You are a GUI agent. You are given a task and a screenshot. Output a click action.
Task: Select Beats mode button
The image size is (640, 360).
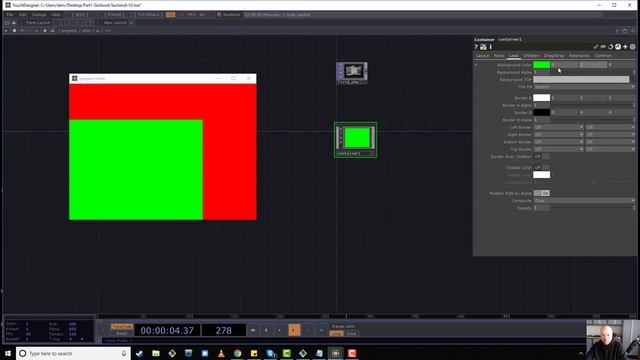122,333
